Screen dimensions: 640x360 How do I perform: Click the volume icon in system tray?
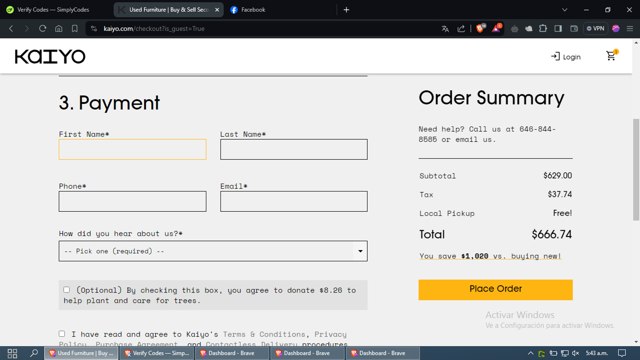[x=576, y=353]
